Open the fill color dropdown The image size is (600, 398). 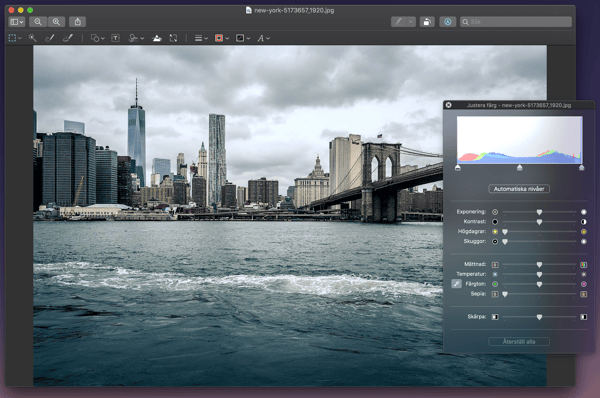243,38
